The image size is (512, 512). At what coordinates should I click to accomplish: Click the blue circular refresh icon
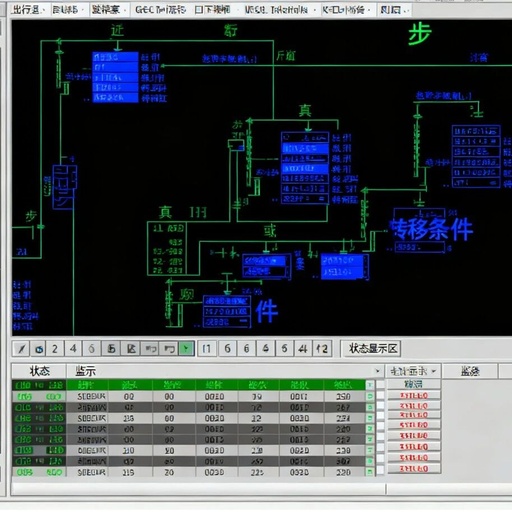tap(39, 349)
